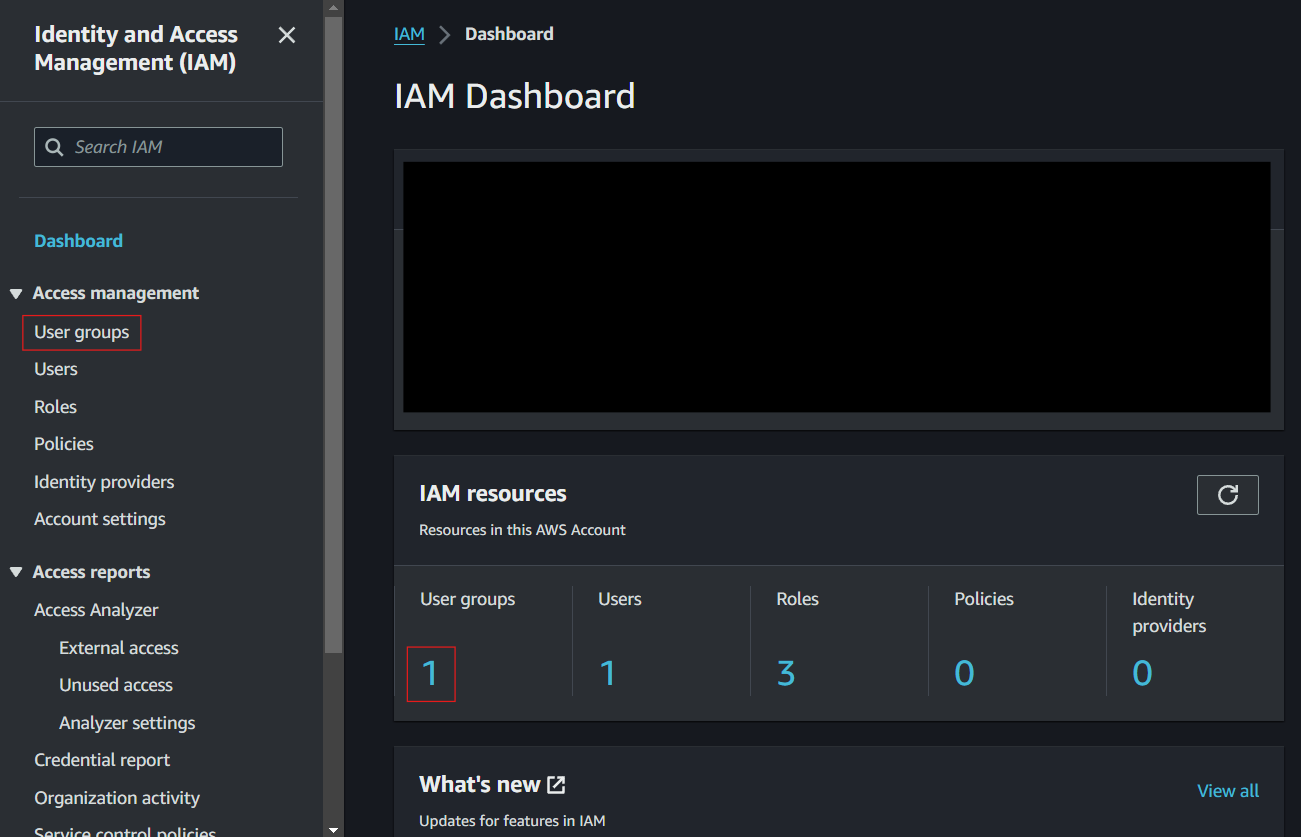This screenshot has width=1301, height=837.
Task: Click the breadcrumb chevron separator
Action: point(445,35)
